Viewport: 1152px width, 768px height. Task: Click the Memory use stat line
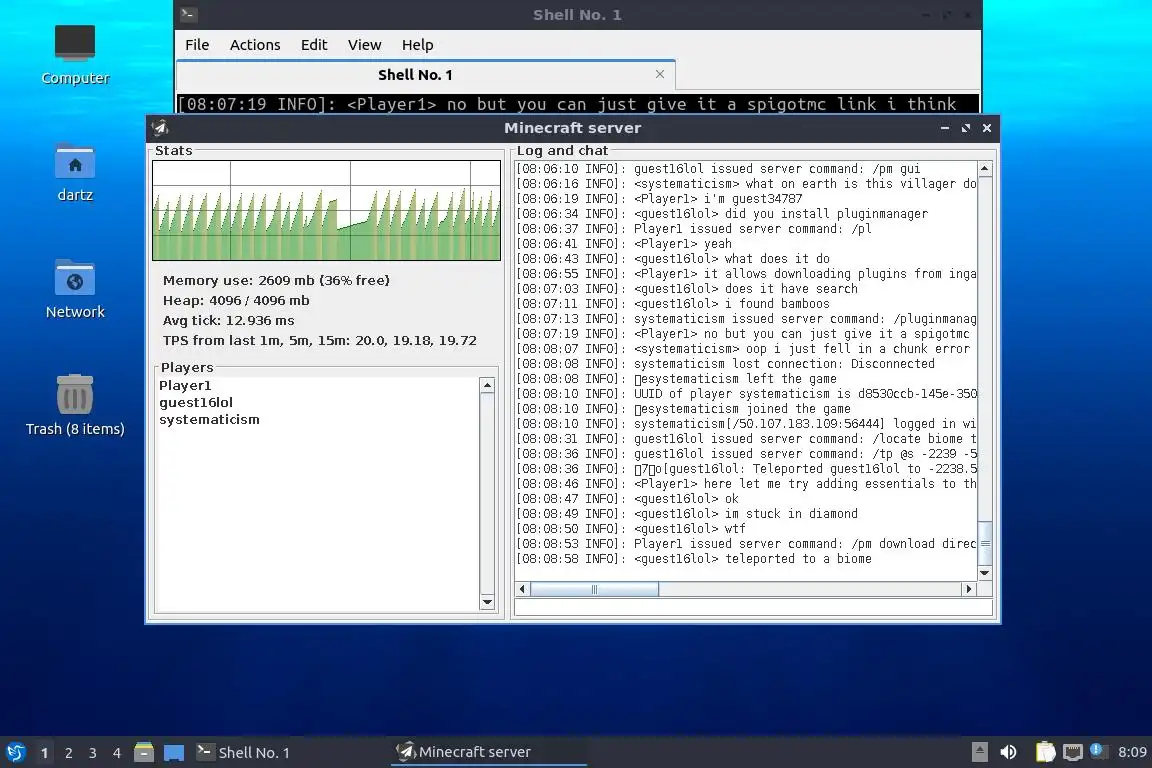[276, 280]
